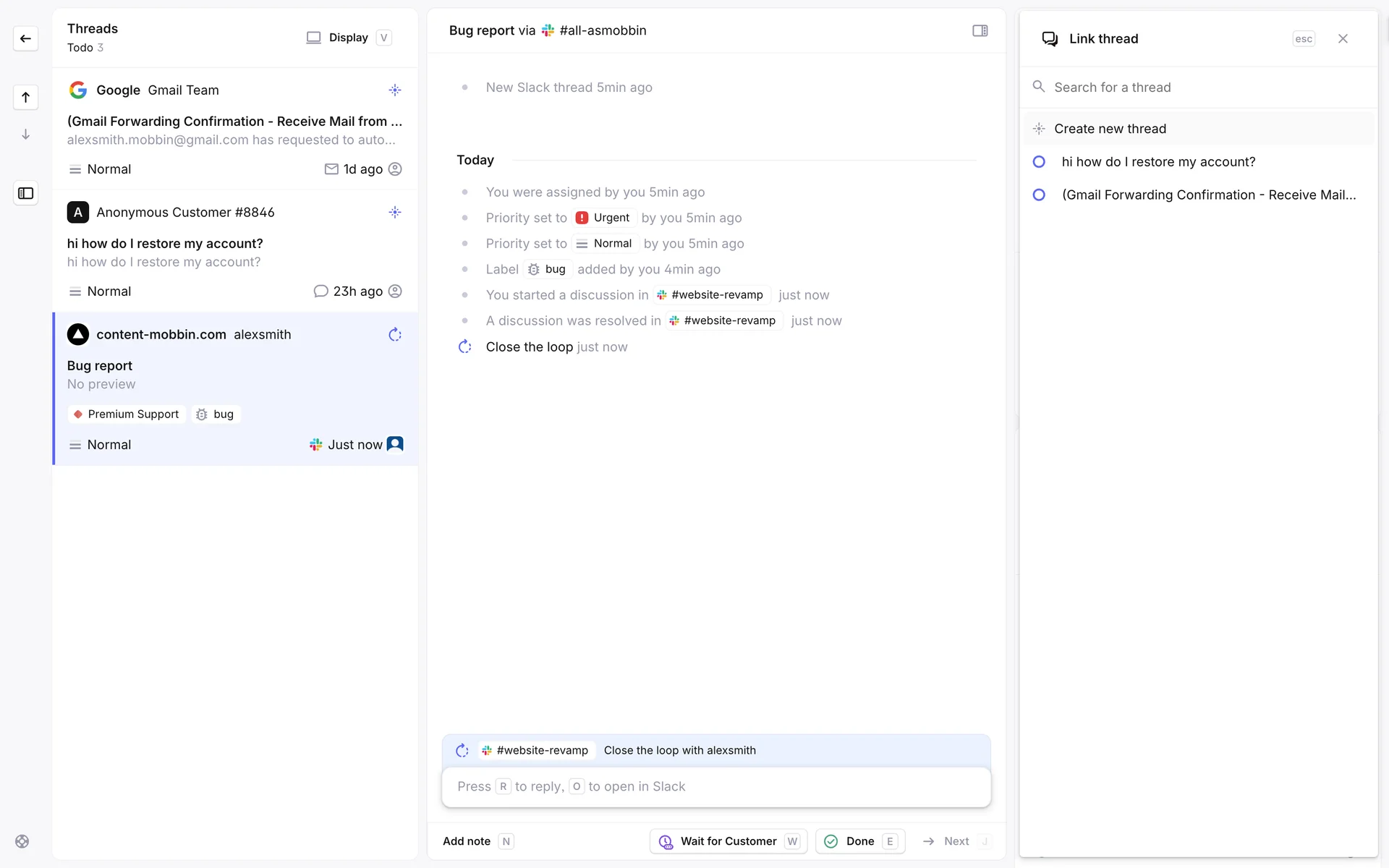Click the back arrow button
Viewport: 1389px width, 868px height.
click(x=25, y=38)
